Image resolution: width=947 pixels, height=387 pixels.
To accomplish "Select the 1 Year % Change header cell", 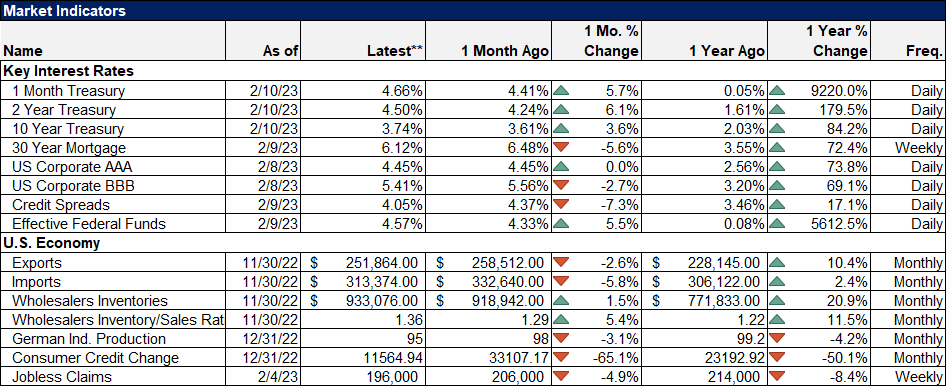I will 818,40.
